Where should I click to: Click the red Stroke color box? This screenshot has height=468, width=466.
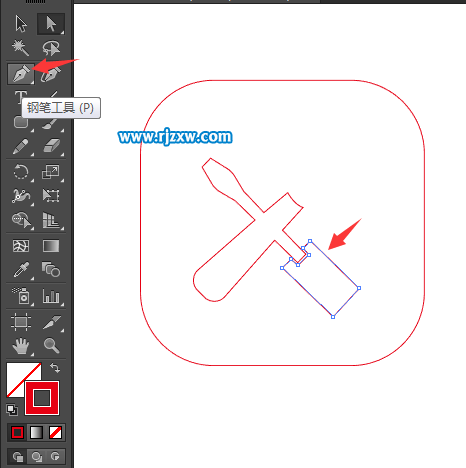click(42, 398)
